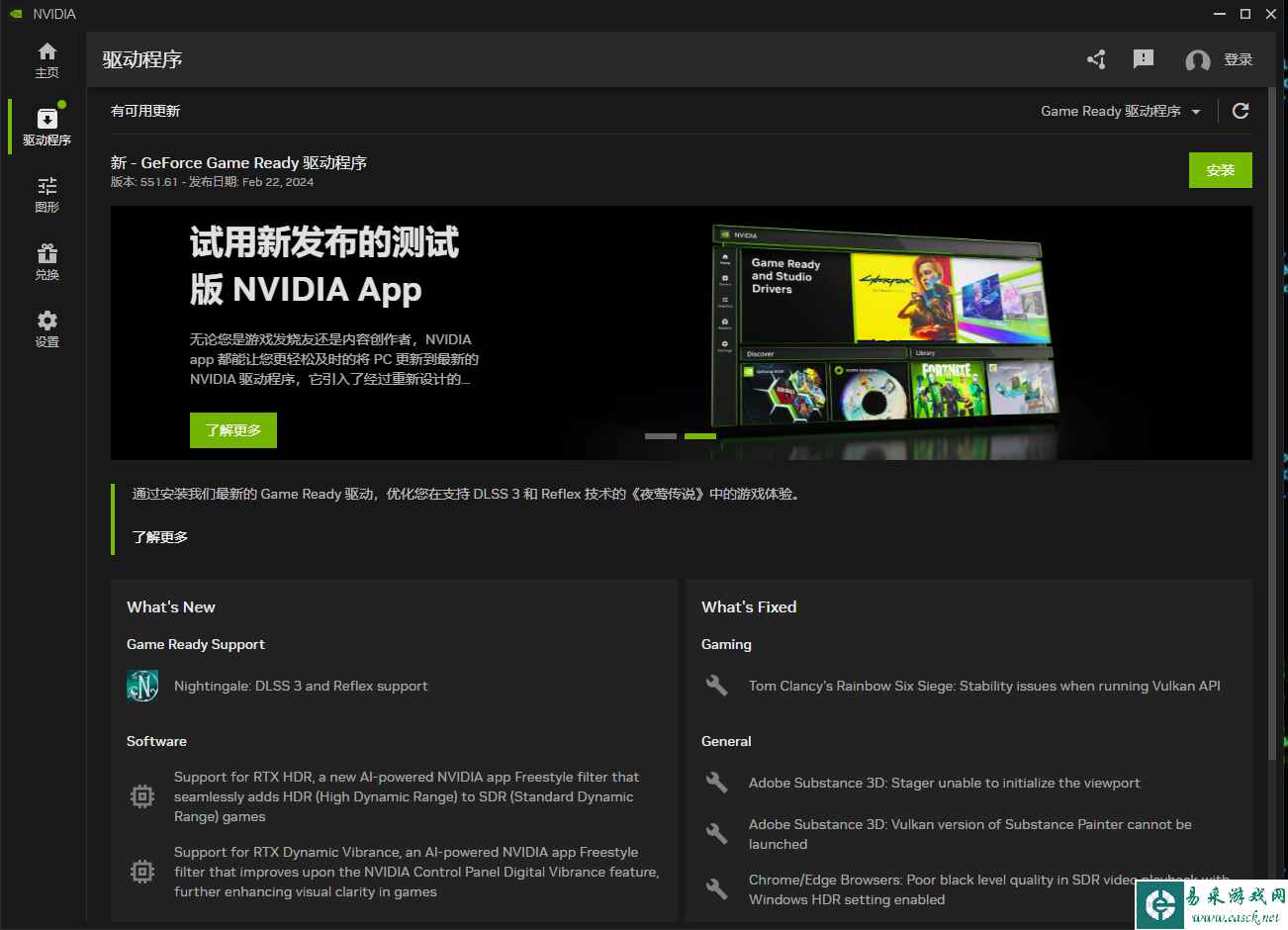1288x930 pixels.
Task: Click the NVIDIA logo in title bar
Action: point(16,14)
